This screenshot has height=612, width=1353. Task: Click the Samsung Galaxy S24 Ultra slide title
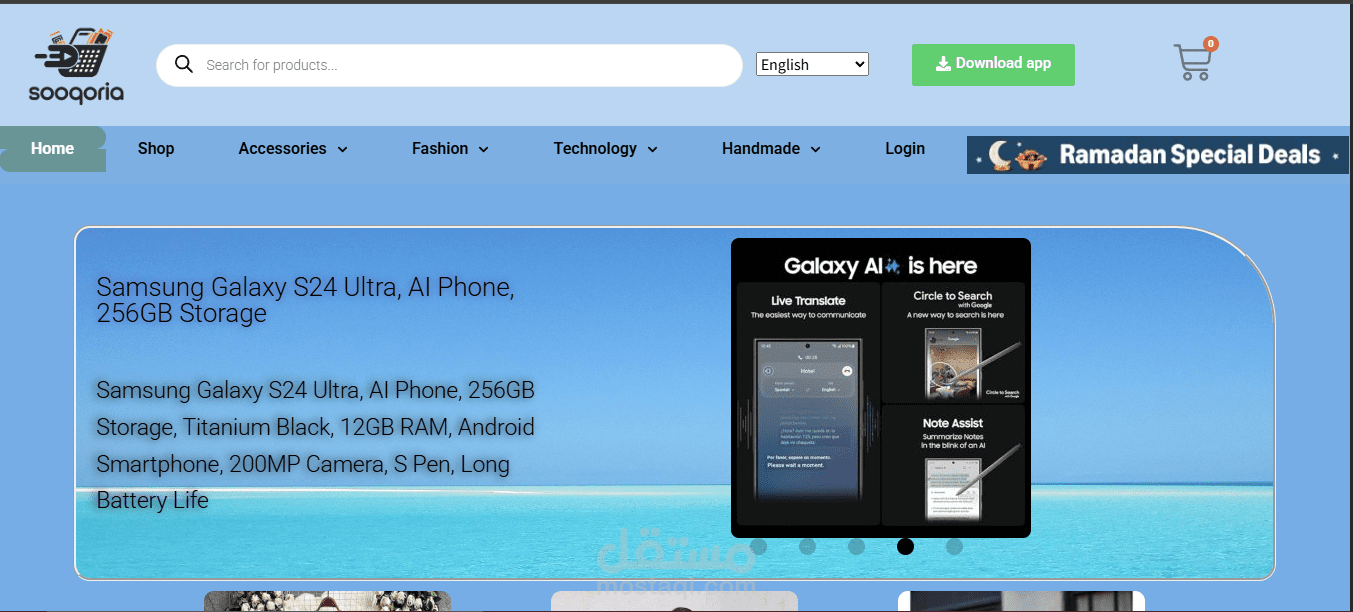(x=305, y=300)
